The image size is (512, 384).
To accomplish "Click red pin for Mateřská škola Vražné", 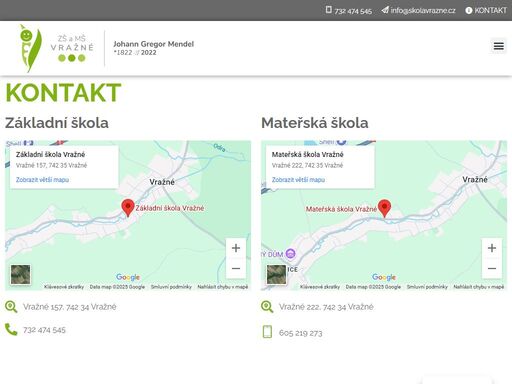I will (384, 208).
